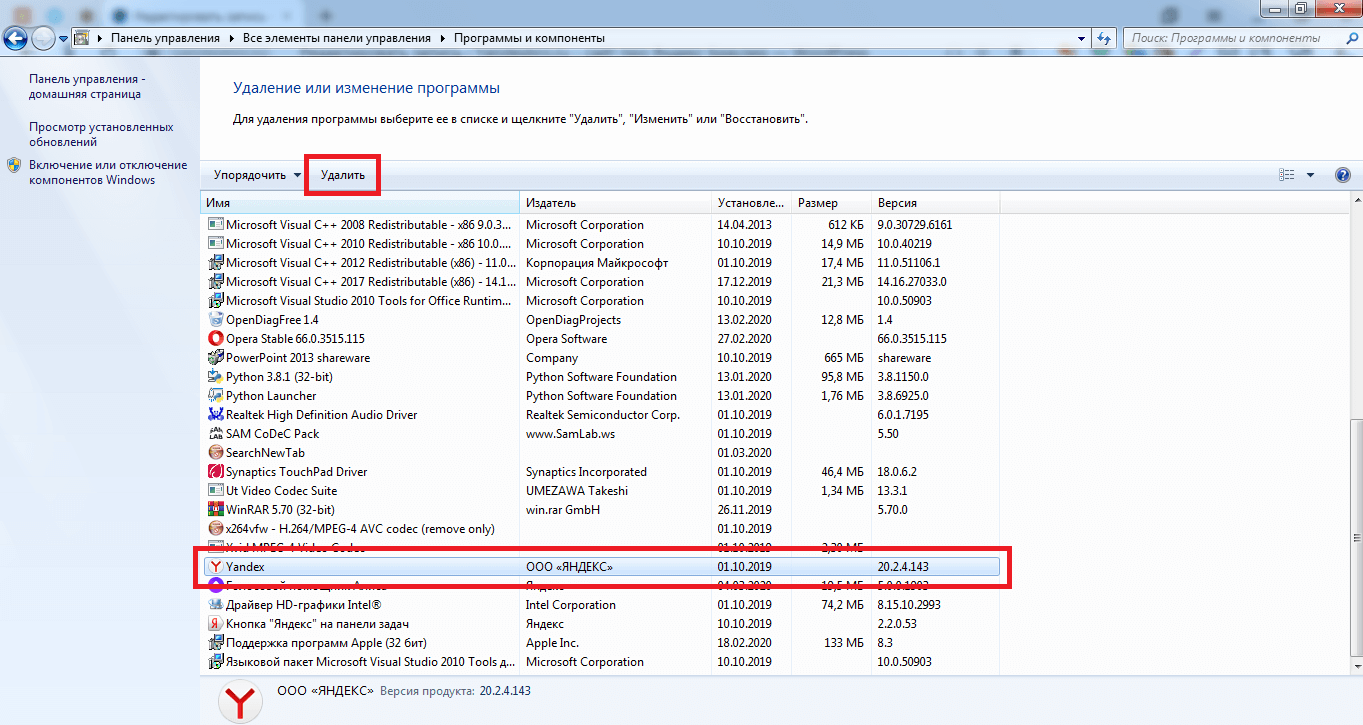1363x725 pixels.
Task: Expand arrow after Панель управления breadcrumb
Action: tap(231, 38)
